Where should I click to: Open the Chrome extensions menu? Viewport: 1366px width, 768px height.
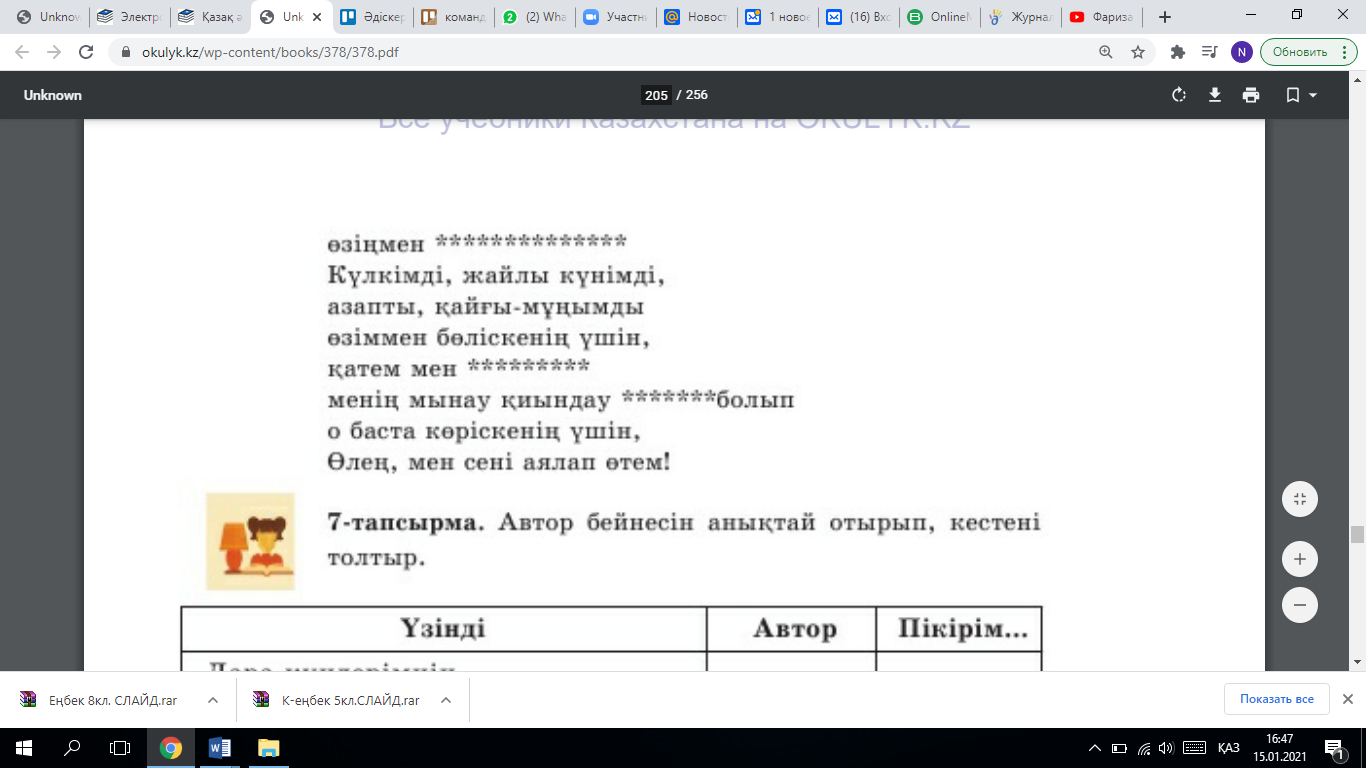pyautogui.click(x=1178, y=52)
